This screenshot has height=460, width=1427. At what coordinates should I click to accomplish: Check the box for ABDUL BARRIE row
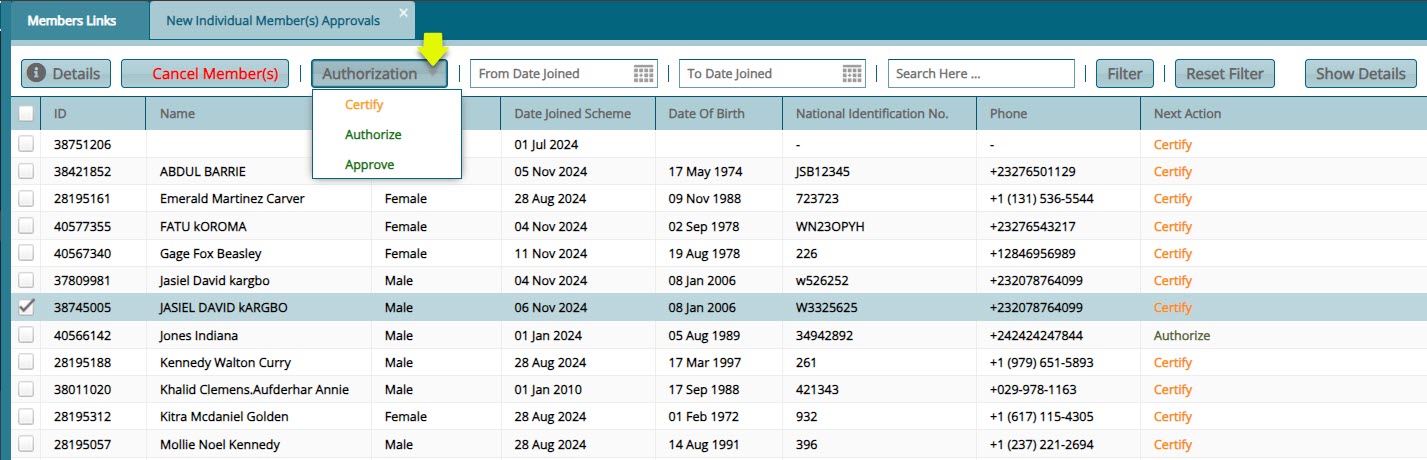coord(26,172)
